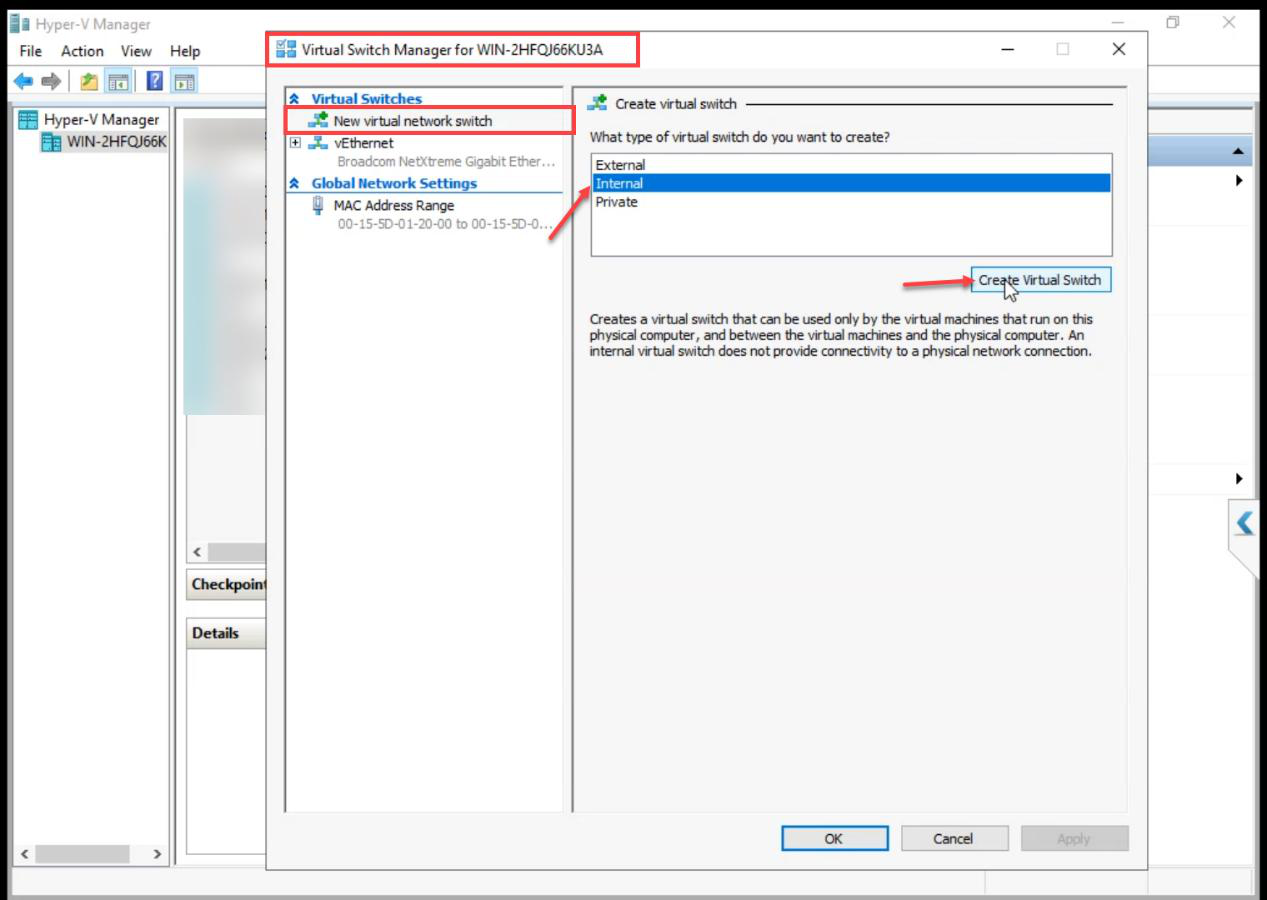Expand the vEthernet tree node

tap(295, 143)
